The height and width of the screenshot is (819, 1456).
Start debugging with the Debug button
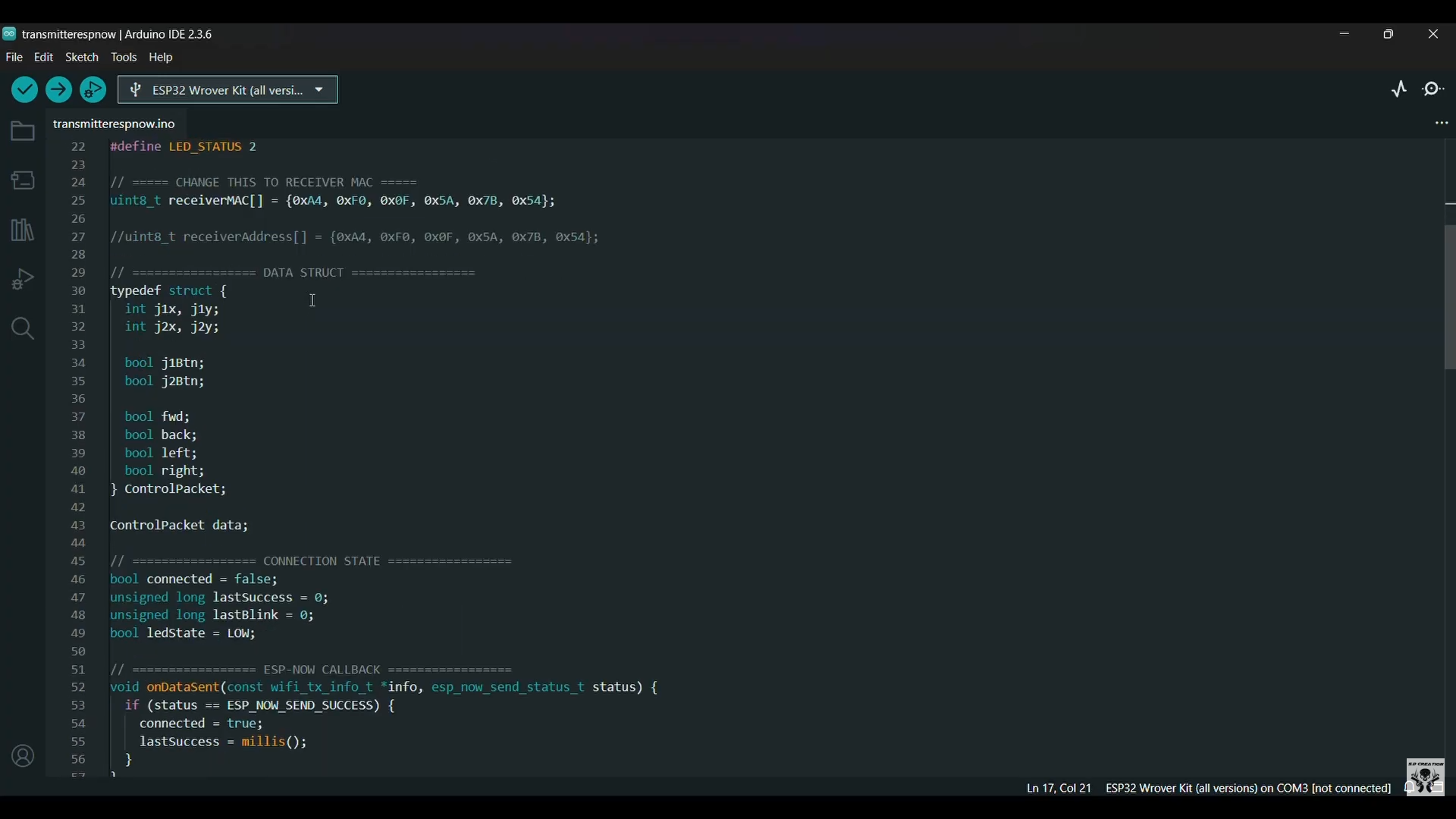click(94, 90)
